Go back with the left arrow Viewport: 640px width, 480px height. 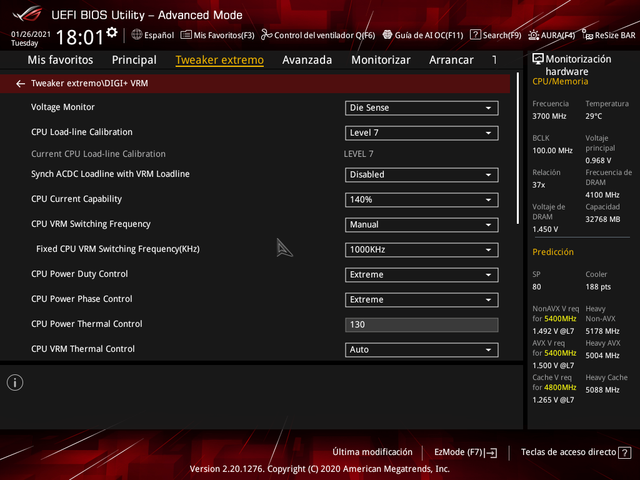[x=20, y=84]
